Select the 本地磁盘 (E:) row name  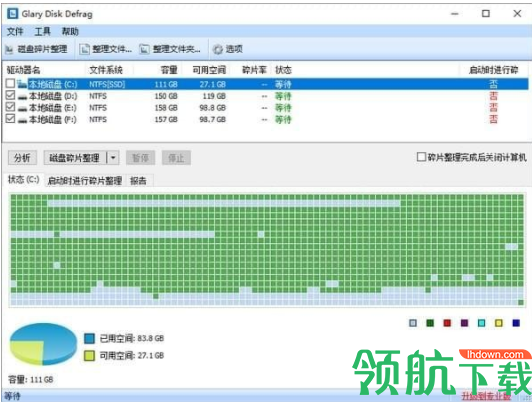point(53,108)
